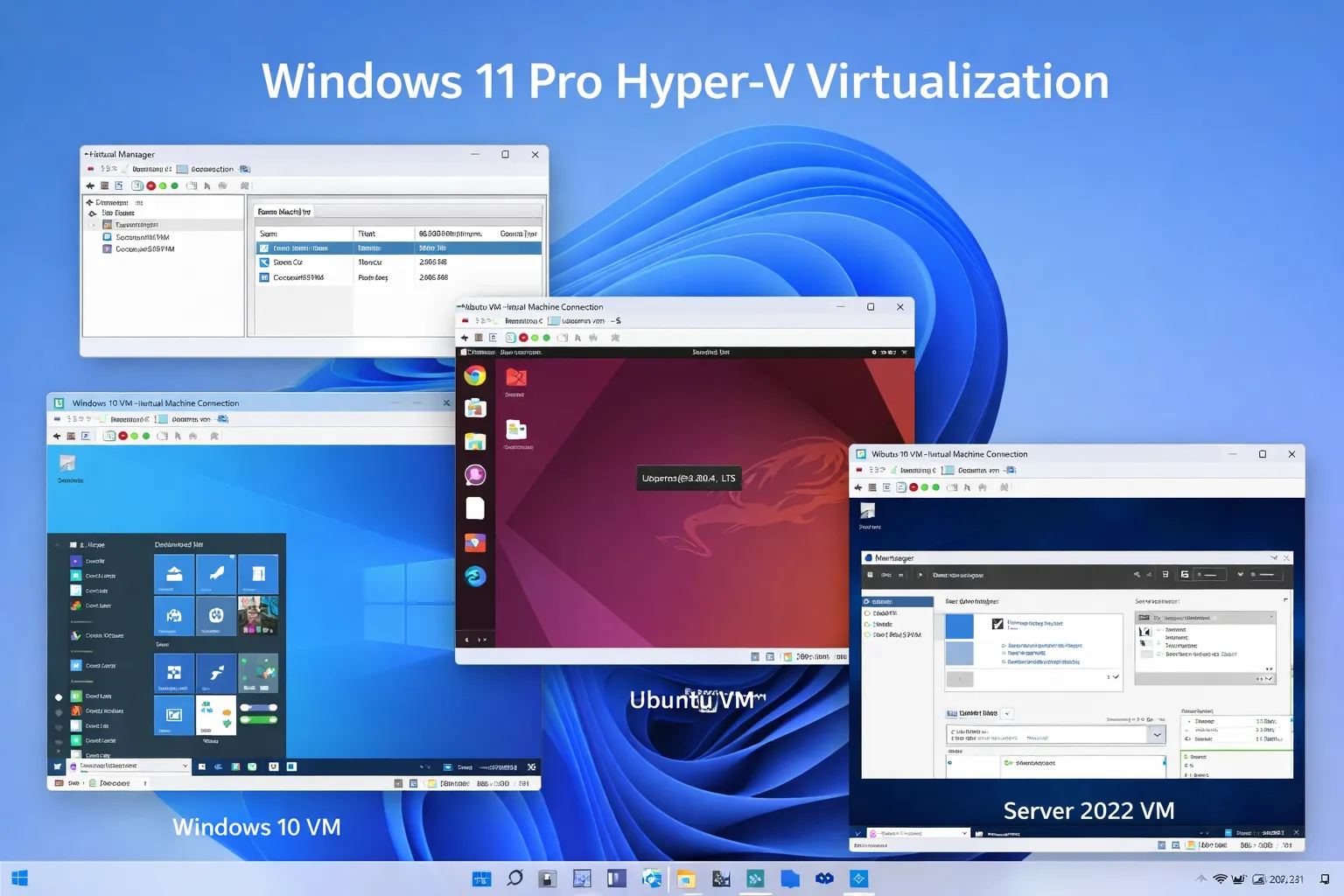Screen dimensions: 1344x896
Task: Click back arrow in Windows 10 VM toolbar
Action: tap(57, 436)
